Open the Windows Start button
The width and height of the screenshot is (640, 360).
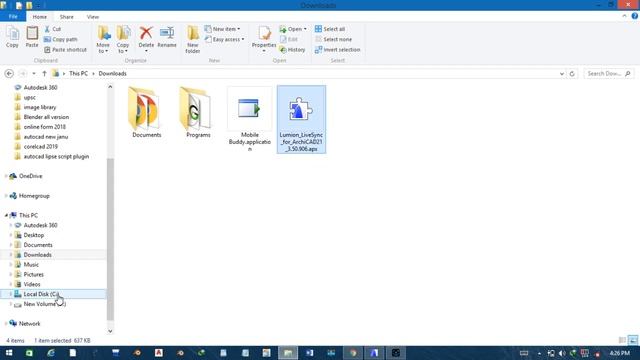(9, 353)
